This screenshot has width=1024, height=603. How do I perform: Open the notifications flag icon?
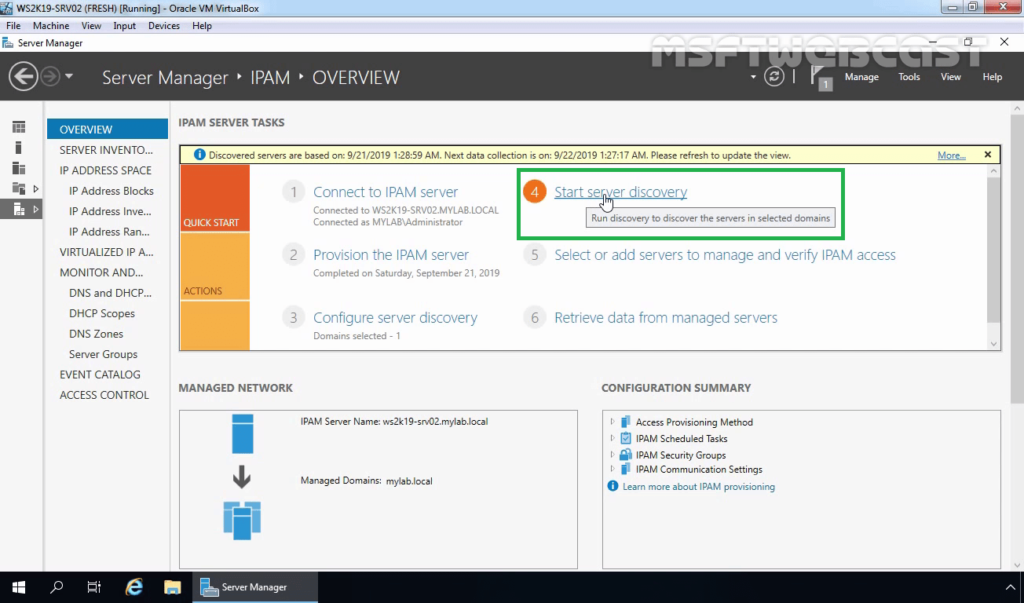coord(820,78)
